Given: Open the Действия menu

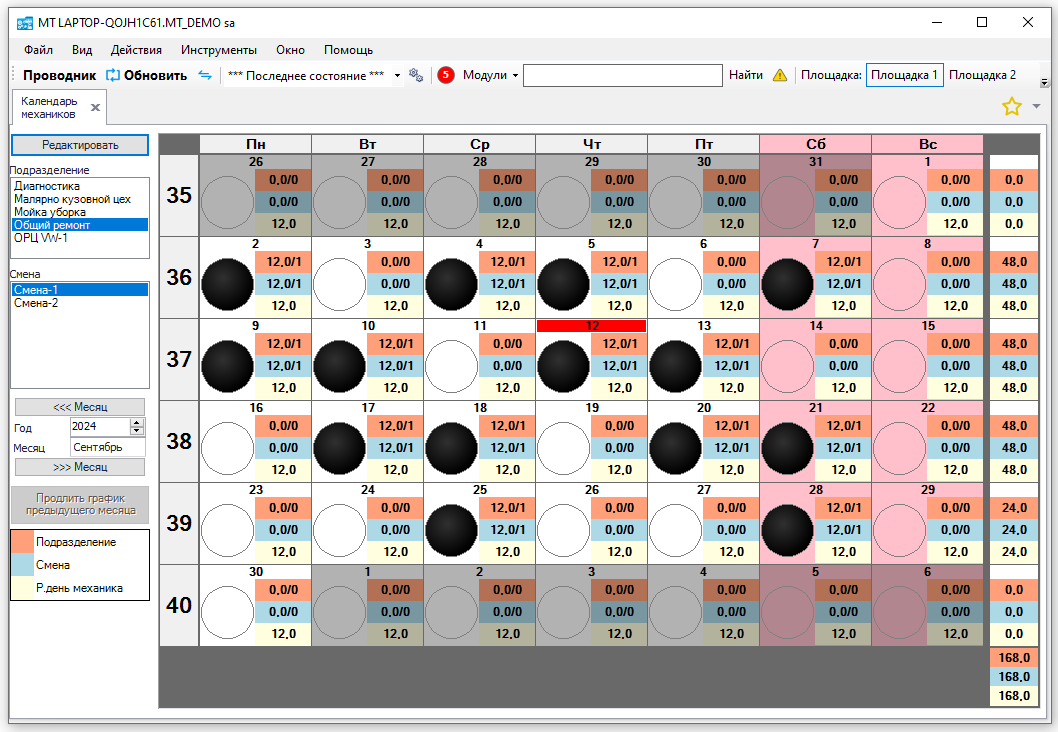Looking at the screenshot, I should tap(136, 49).
